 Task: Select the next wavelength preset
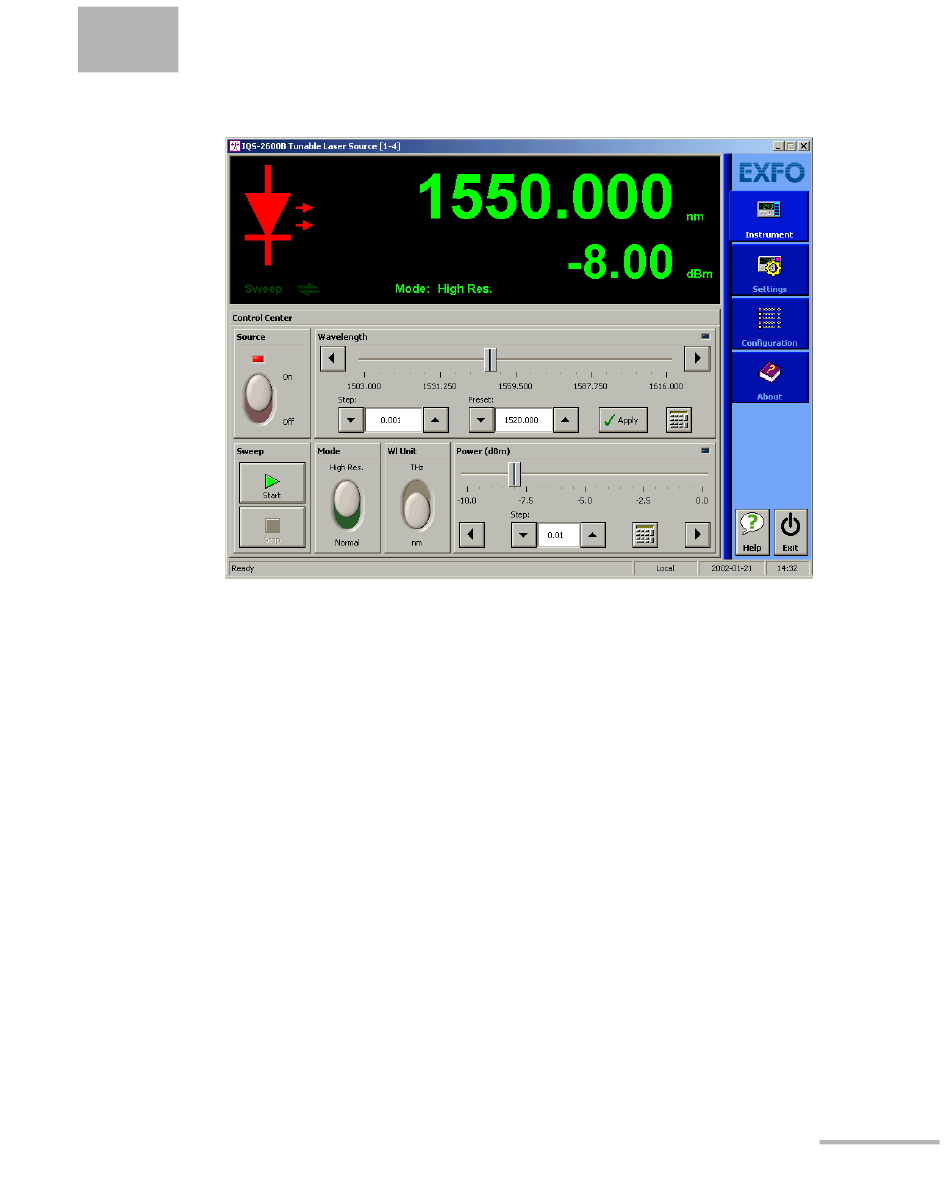[x=565, y=420]
